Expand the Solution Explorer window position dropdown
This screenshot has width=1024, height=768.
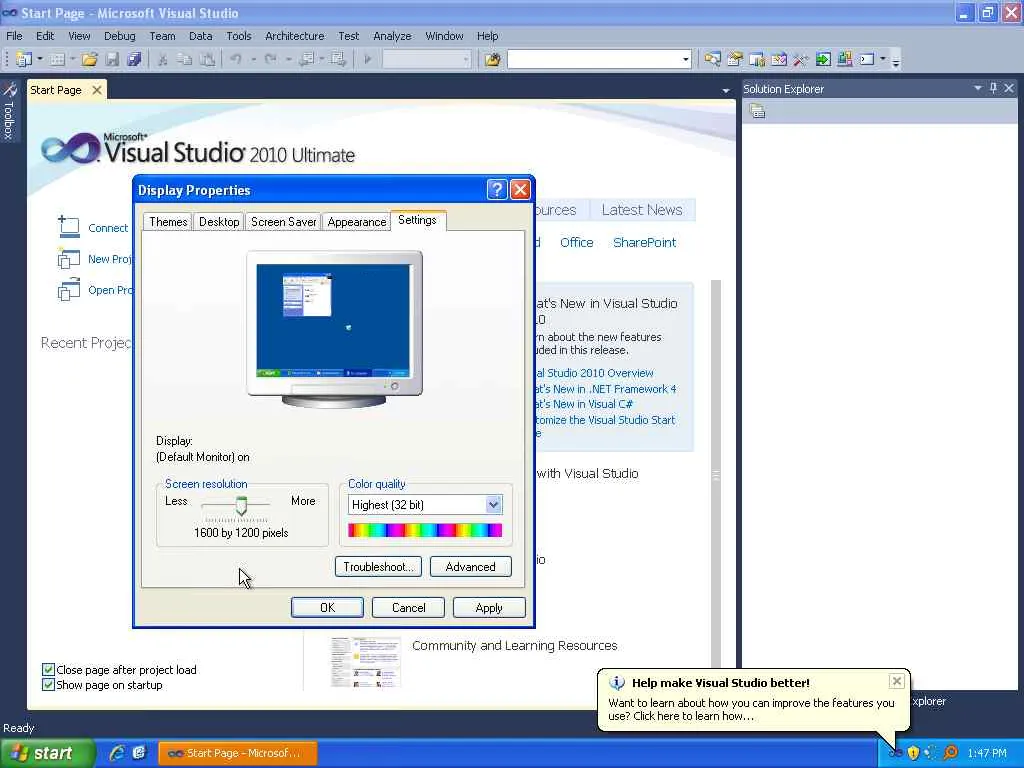[978, 88]
